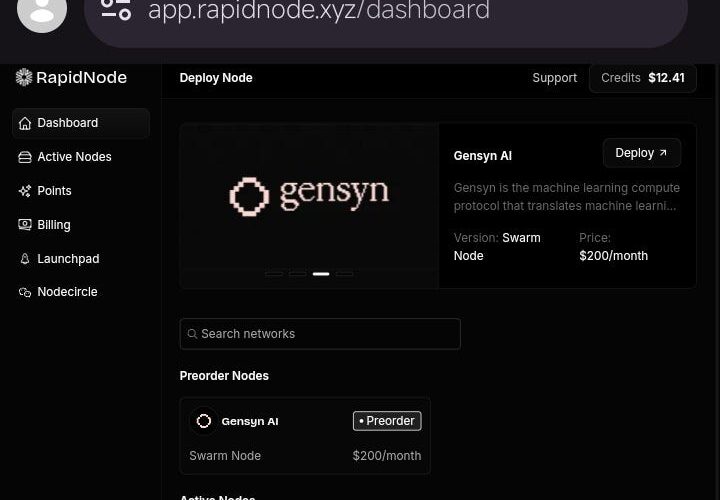Image resolution: width=720 pixels, height=500 pixels.
Task: Click the Support link
Action: (x=555, y=78)
